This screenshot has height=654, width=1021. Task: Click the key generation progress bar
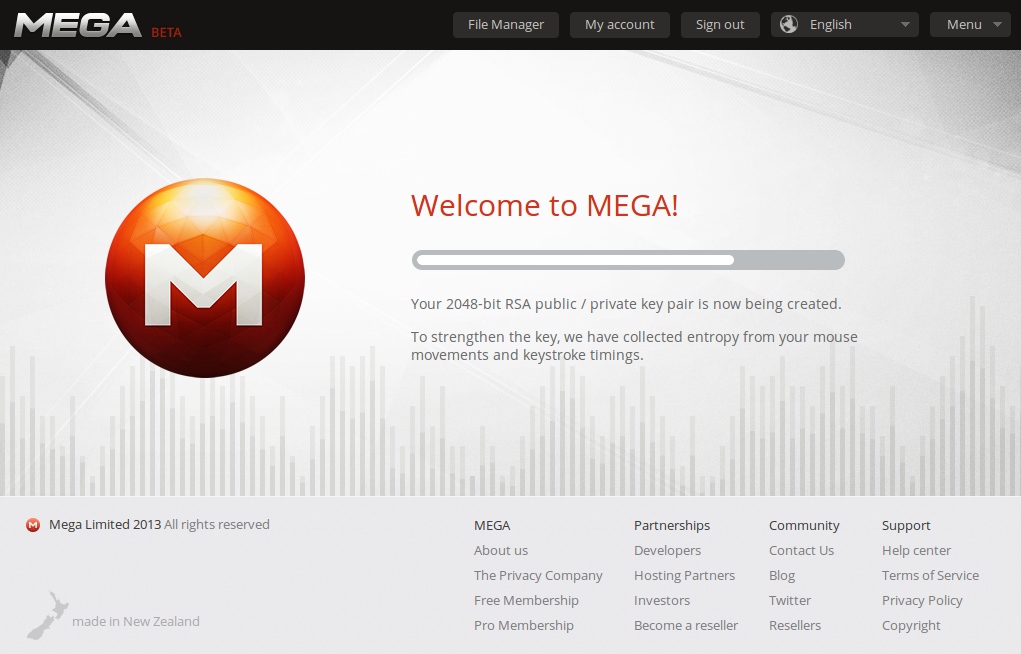click(628, 260)
